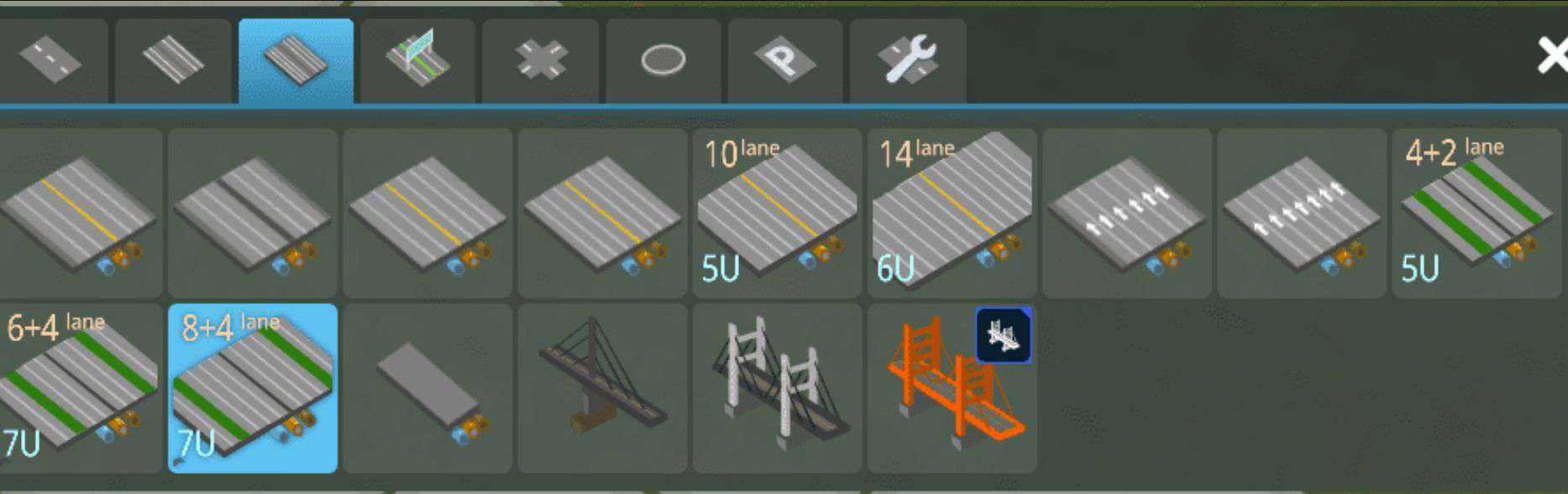Switch to the medium roads tab
The width and height of the screenshot is (1568, 494).
173,60
